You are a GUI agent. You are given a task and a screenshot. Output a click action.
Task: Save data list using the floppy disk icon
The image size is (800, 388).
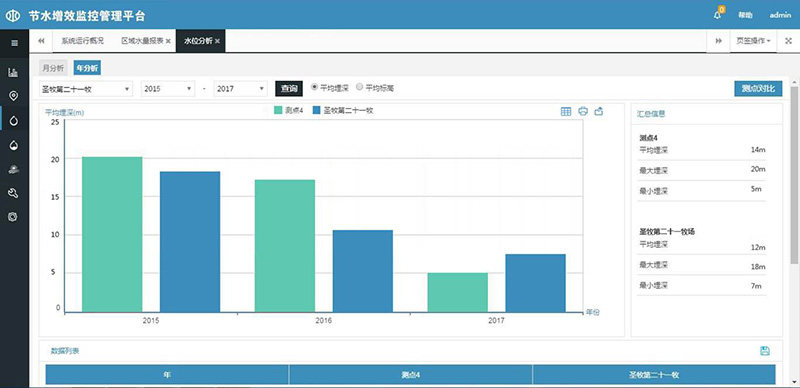[x=765, y=351]
